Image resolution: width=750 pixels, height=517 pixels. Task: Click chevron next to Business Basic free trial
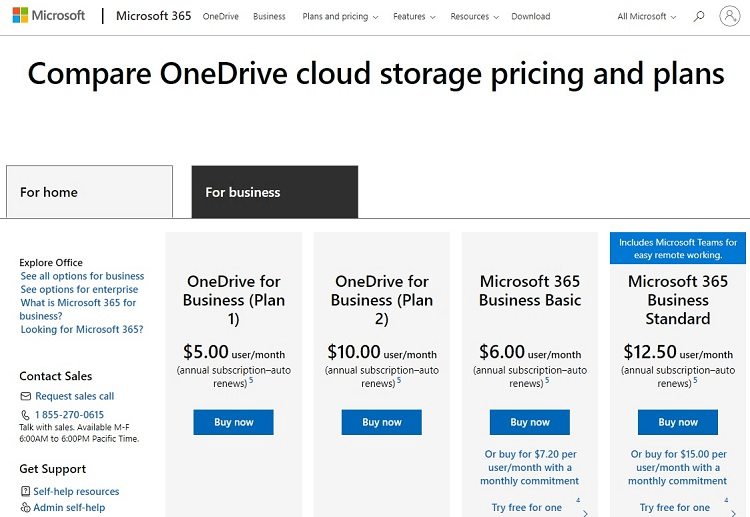(x=585, y=513)
